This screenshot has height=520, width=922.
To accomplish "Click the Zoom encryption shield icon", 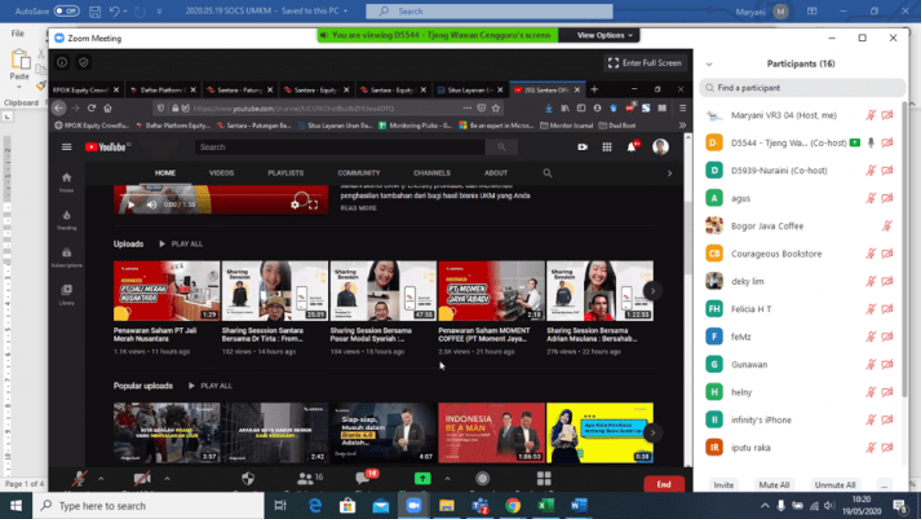I will 83,62.
